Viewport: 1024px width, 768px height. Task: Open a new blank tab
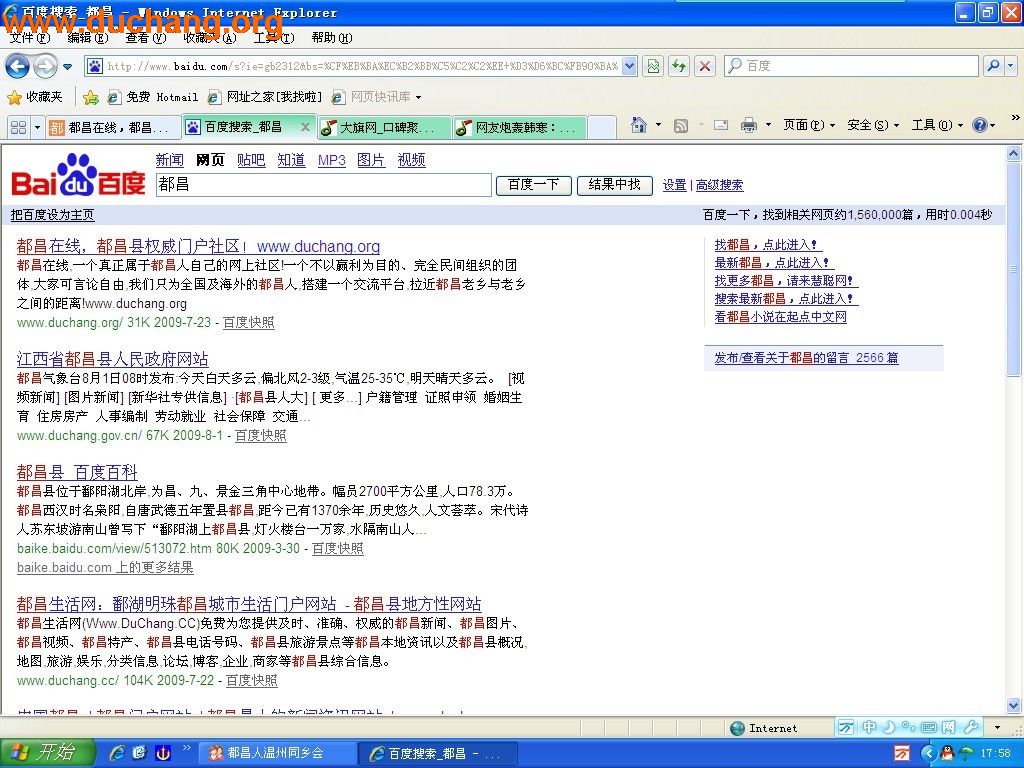(x=601, y=127)
